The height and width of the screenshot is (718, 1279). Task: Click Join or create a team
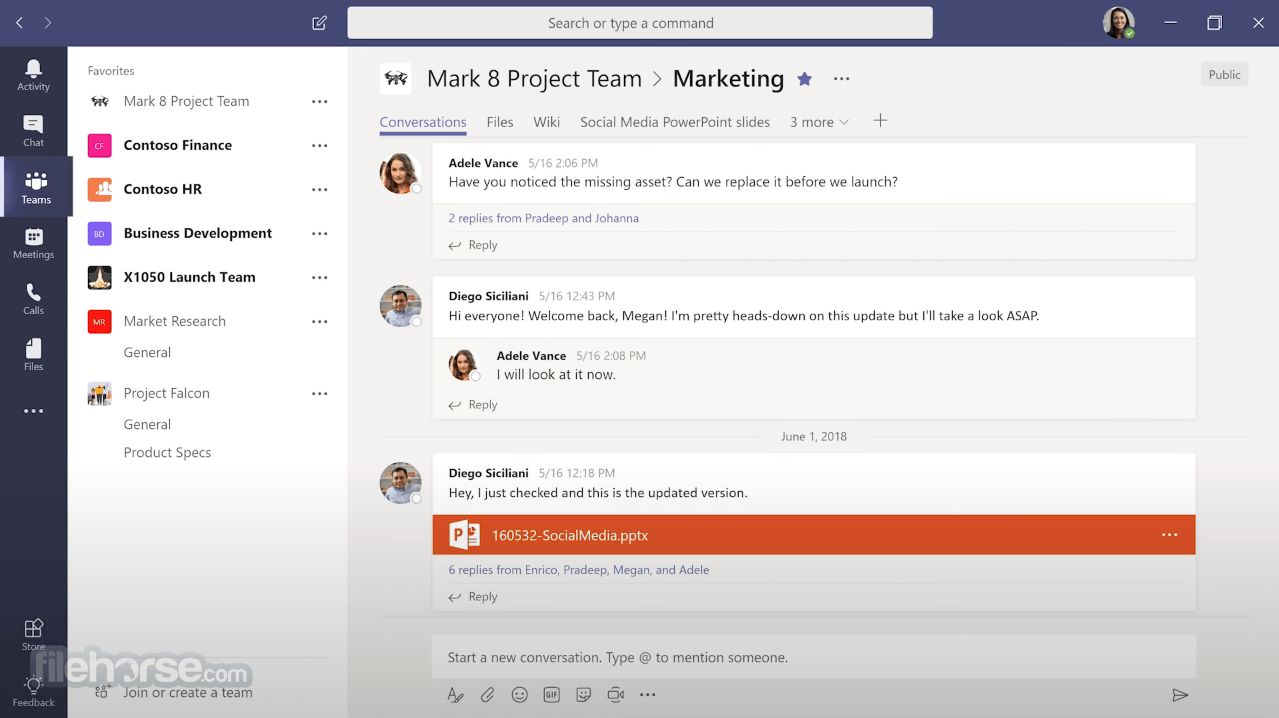click(x=188, y=692)
